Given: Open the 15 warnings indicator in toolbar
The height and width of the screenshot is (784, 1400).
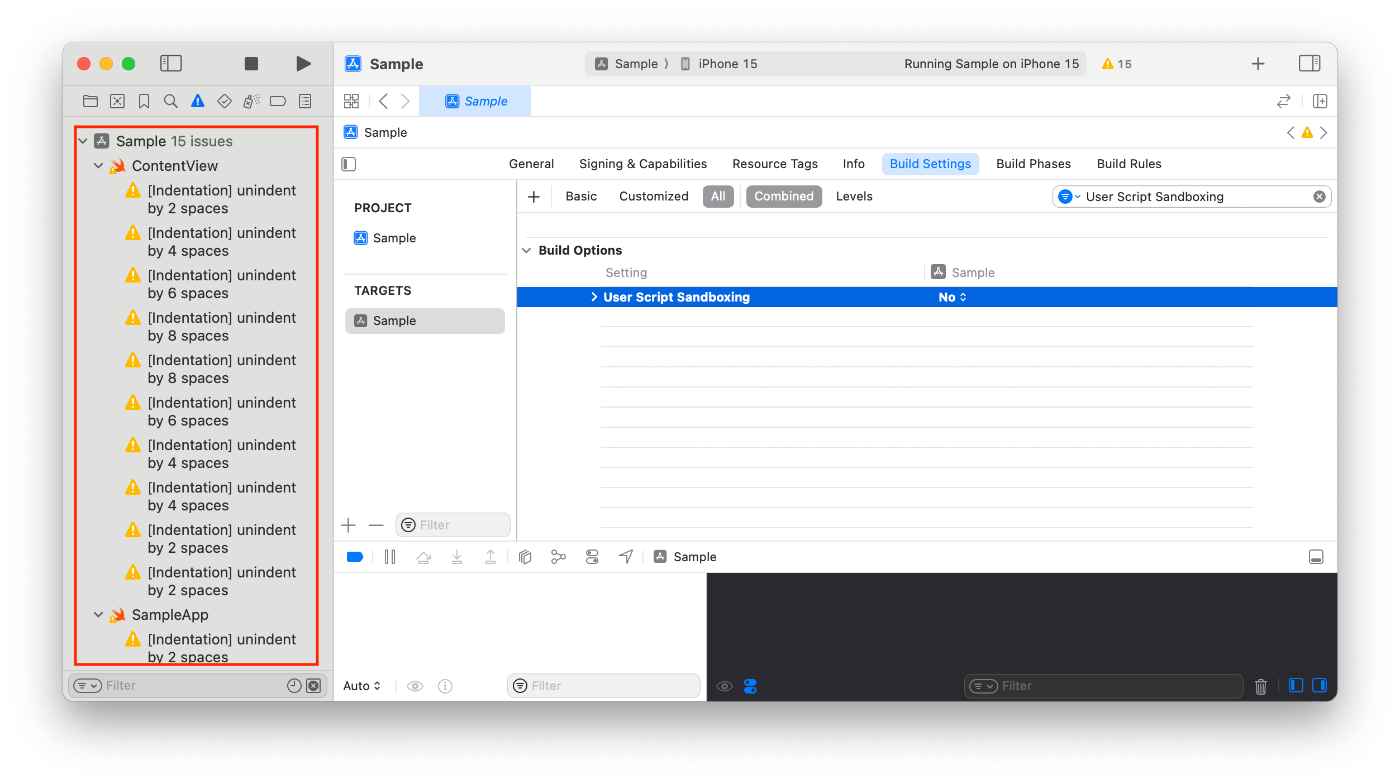Looking at the screenshot, I should pos(1116,64).
